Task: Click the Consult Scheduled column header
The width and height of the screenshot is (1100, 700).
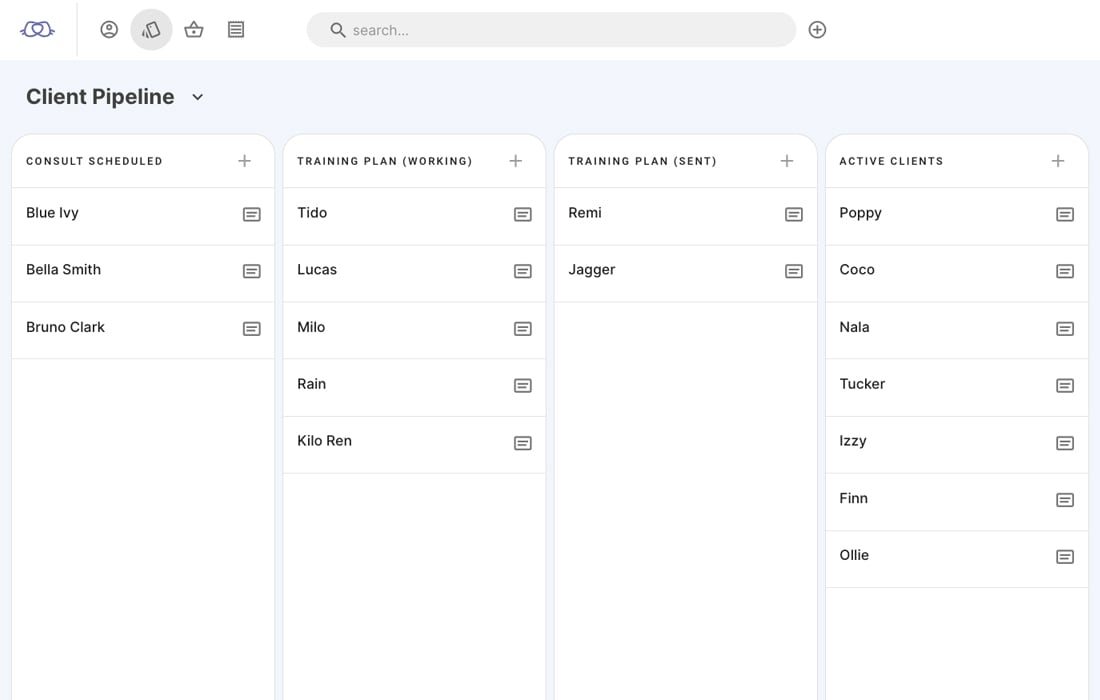Action: coord(95,161)
